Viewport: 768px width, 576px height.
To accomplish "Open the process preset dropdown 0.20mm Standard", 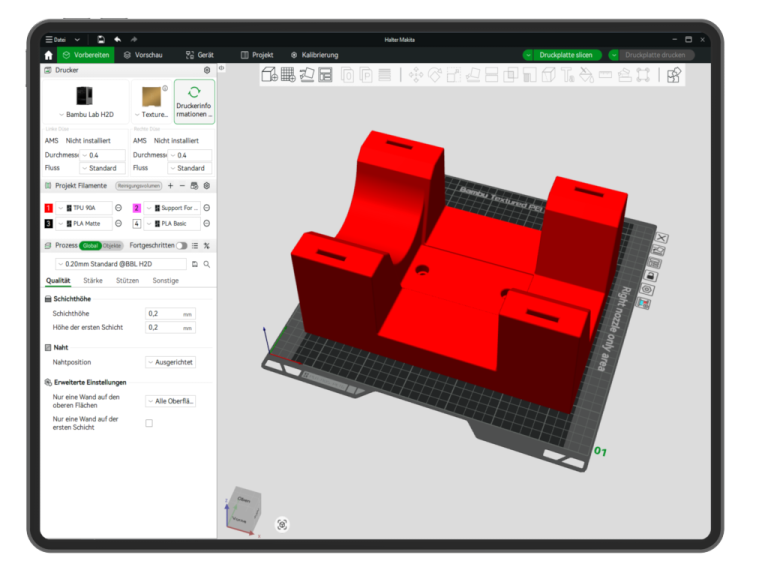I will pos(117,264).
